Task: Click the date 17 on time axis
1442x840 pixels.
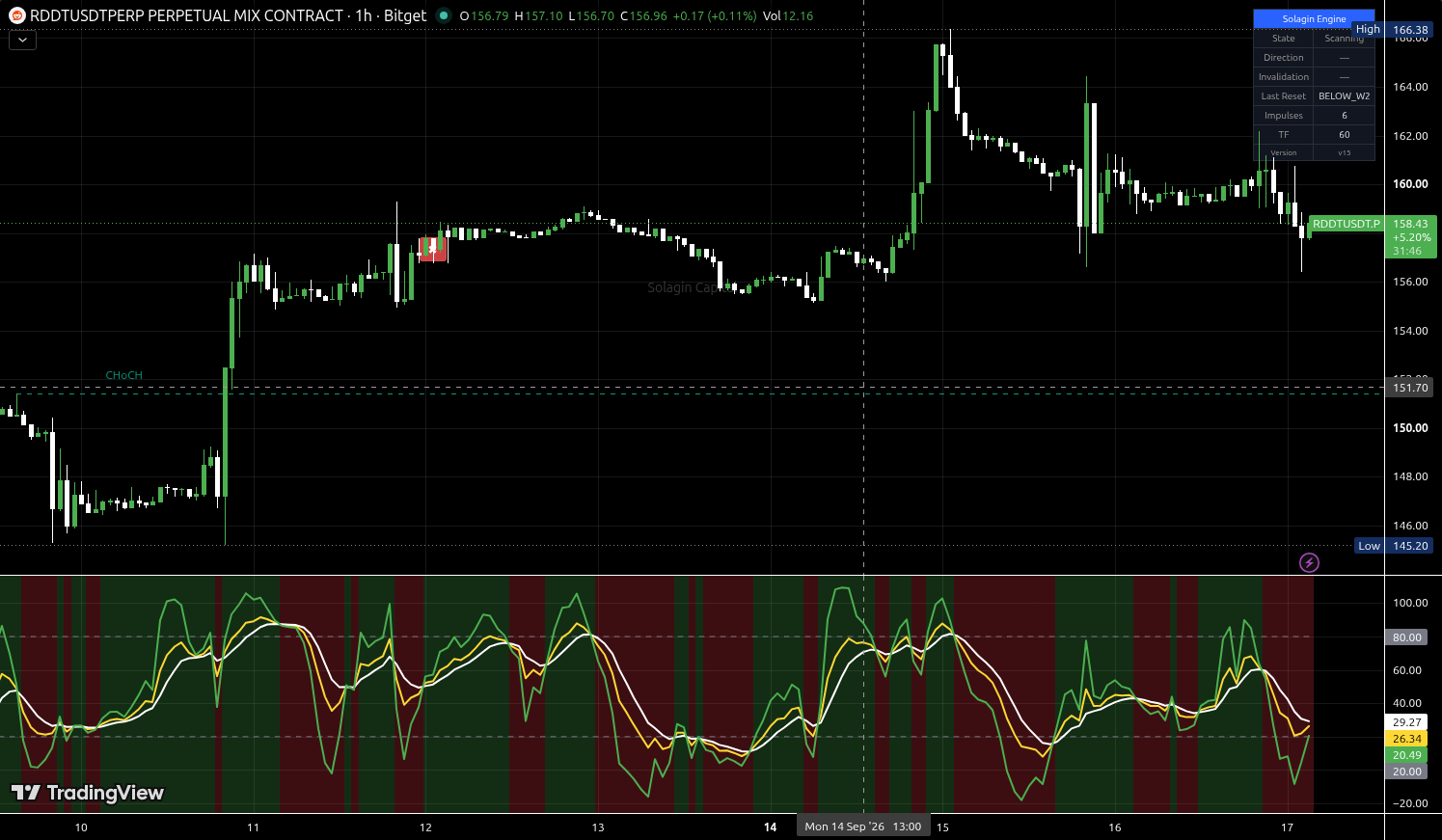Action: pos(1287,827)
